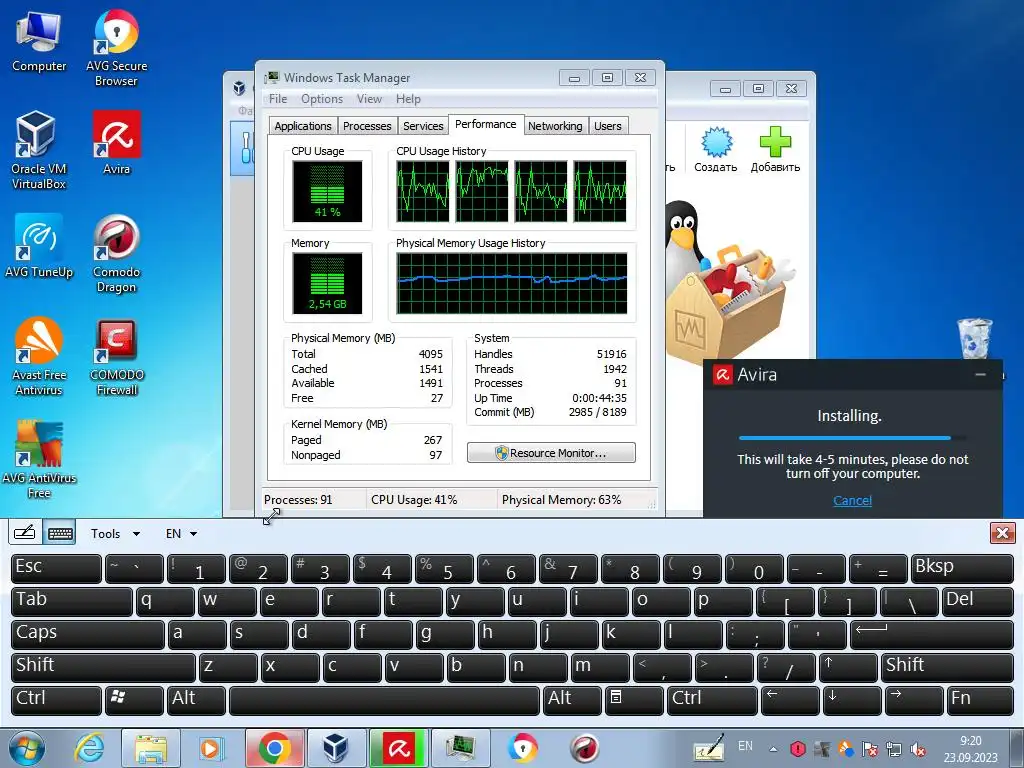Screen dimensions: 1024x768
Task: Switch to Task Manager taskbar button
Action: (460, 748)
